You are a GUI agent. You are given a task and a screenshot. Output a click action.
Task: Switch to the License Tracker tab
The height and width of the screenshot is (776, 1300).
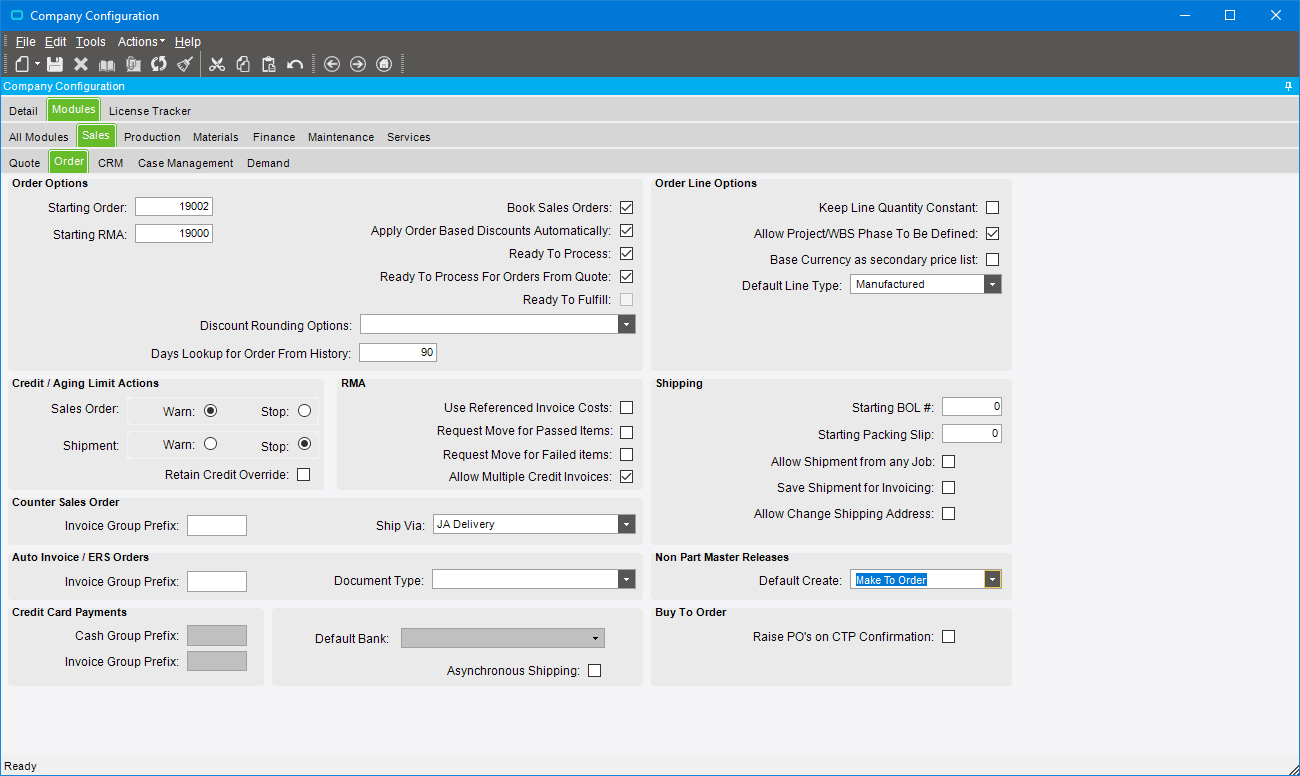click(150, 111)
